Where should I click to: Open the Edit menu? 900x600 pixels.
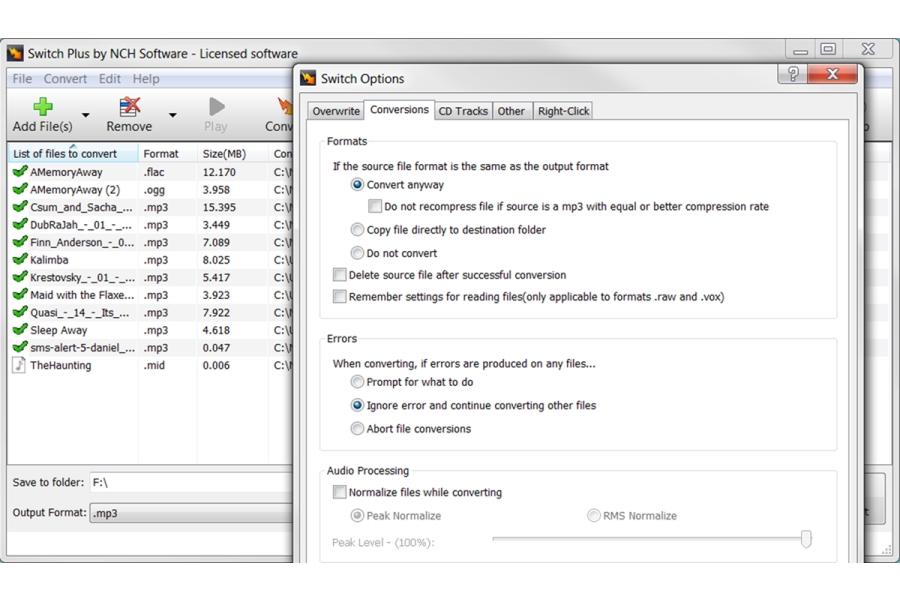pos(109,79)
